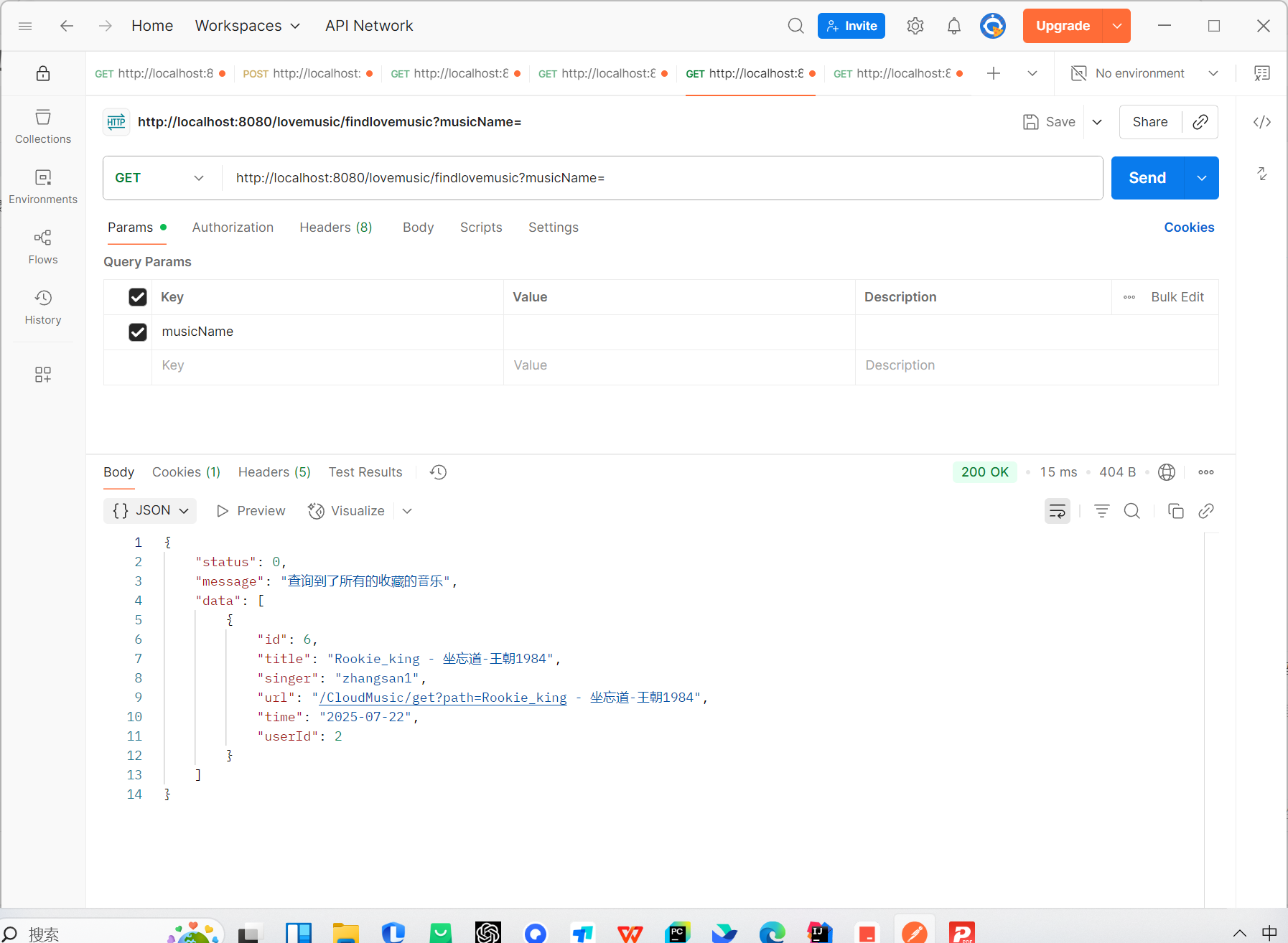This screenshot has width=1288, height=943.
Task: Open the Test Results tab
Action: [365, 472]
